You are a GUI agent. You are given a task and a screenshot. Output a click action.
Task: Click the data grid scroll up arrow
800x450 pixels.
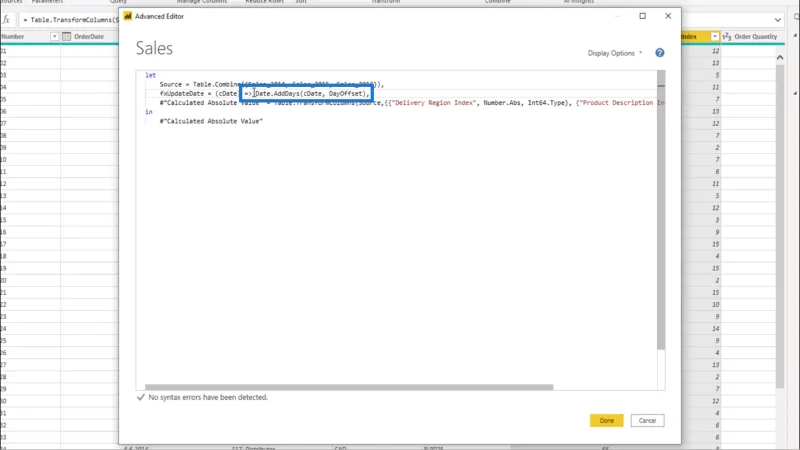point(780,58)
